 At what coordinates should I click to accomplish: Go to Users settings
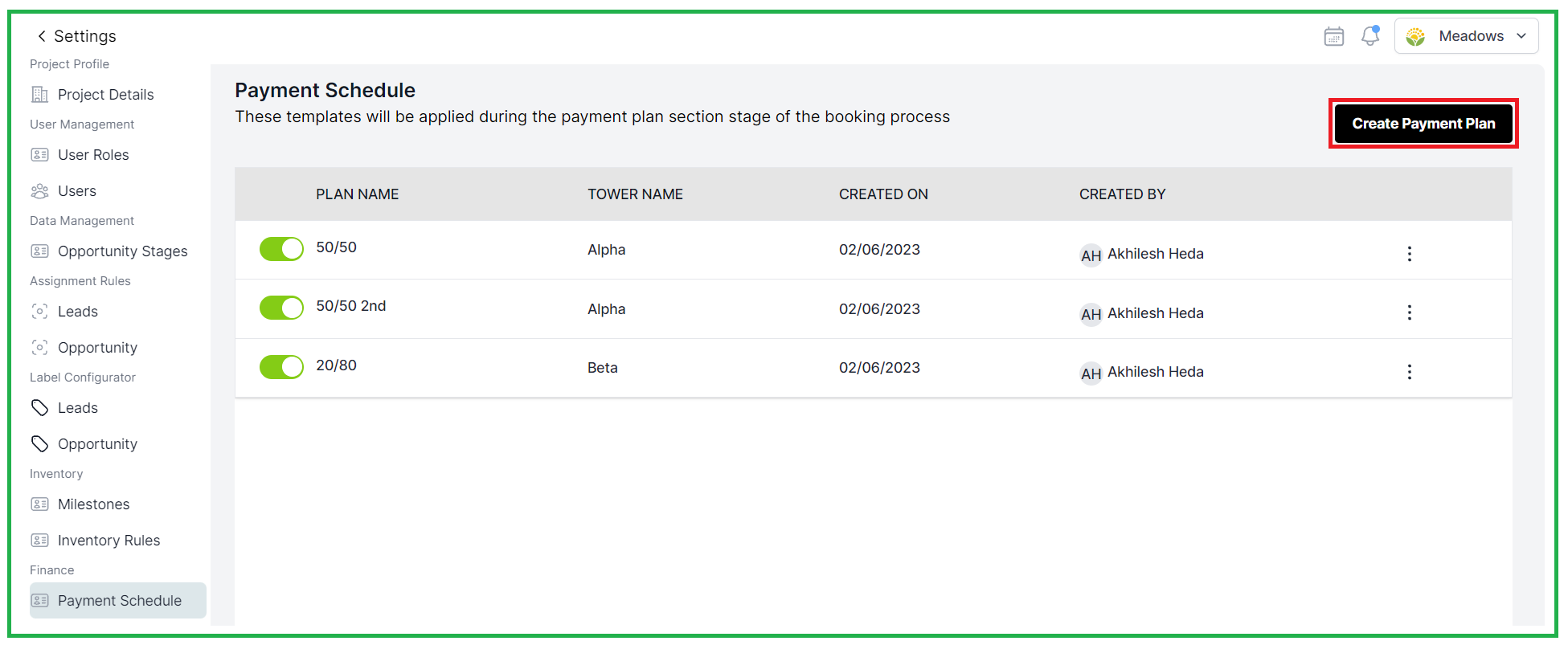[77, 191]
